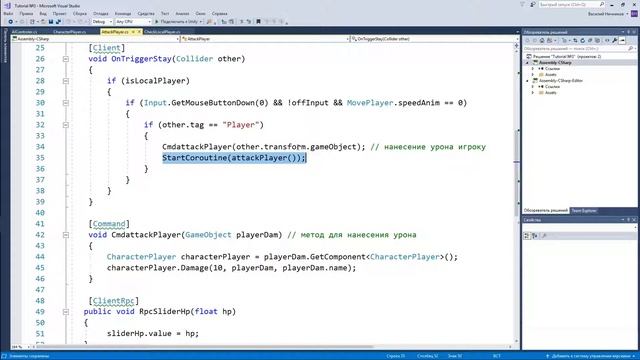The height and width of the screenshot is (360, 640).
Task: Pin the Solution Explorer panel with auto-hide icon
Action: pyautogui.click(x=628, y=32)
